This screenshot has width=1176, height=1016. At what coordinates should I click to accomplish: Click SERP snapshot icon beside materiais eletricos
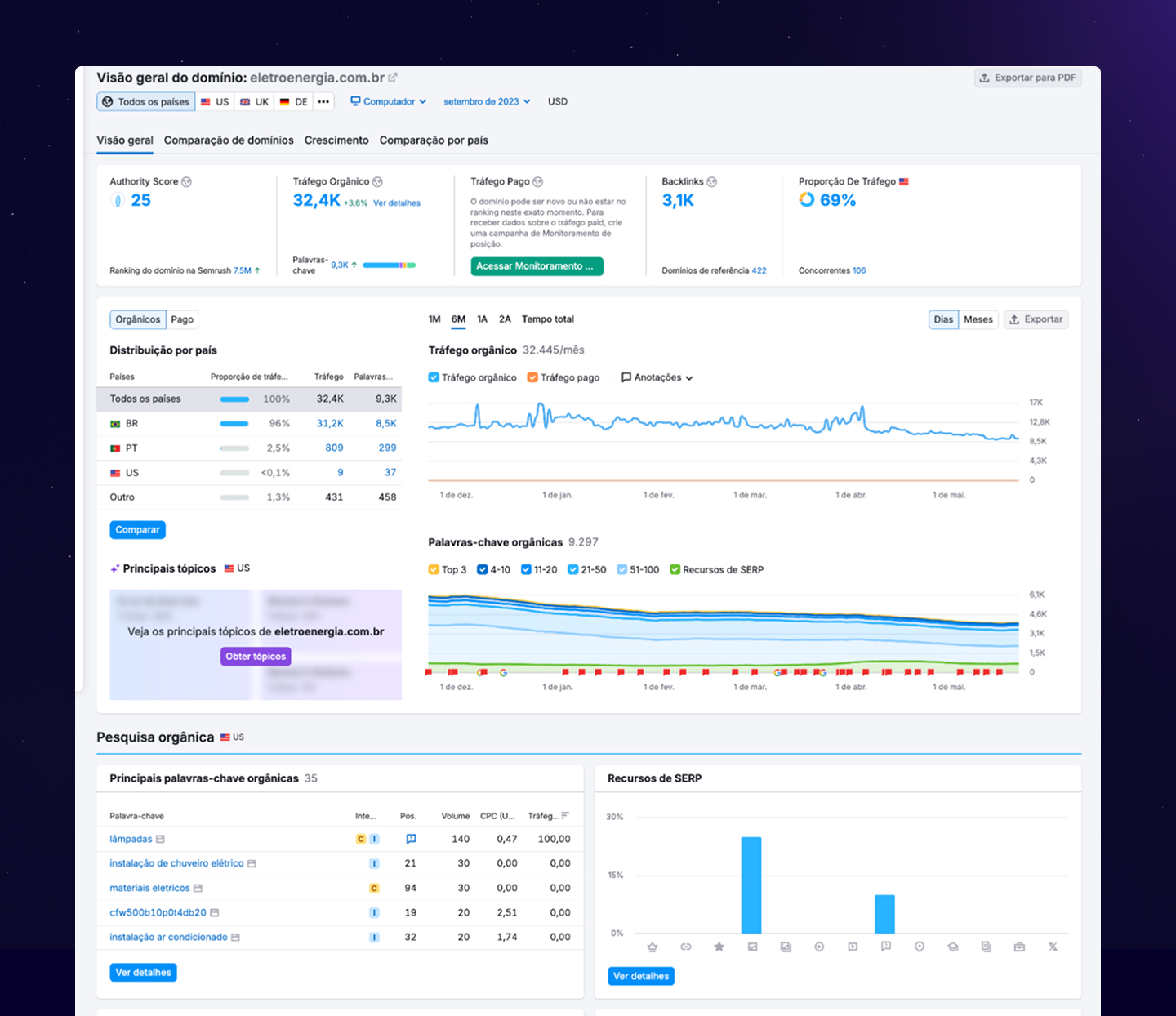point(198,889)
